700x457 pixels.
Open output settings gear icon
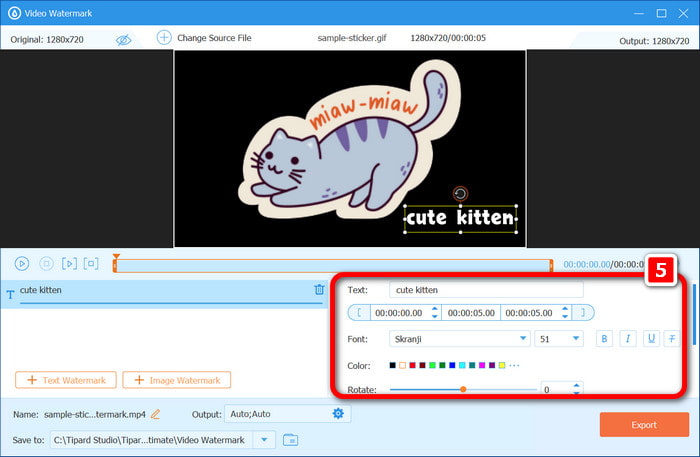click(x=338, y=414)
